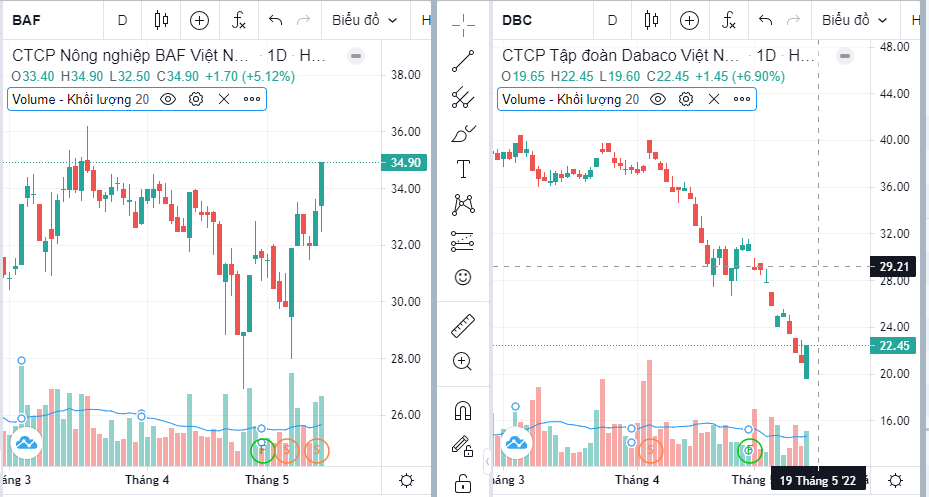The height and width of the screenshot is (497, 929).
Task: Choose the text annotation tool
Action: tap(463, 169)
